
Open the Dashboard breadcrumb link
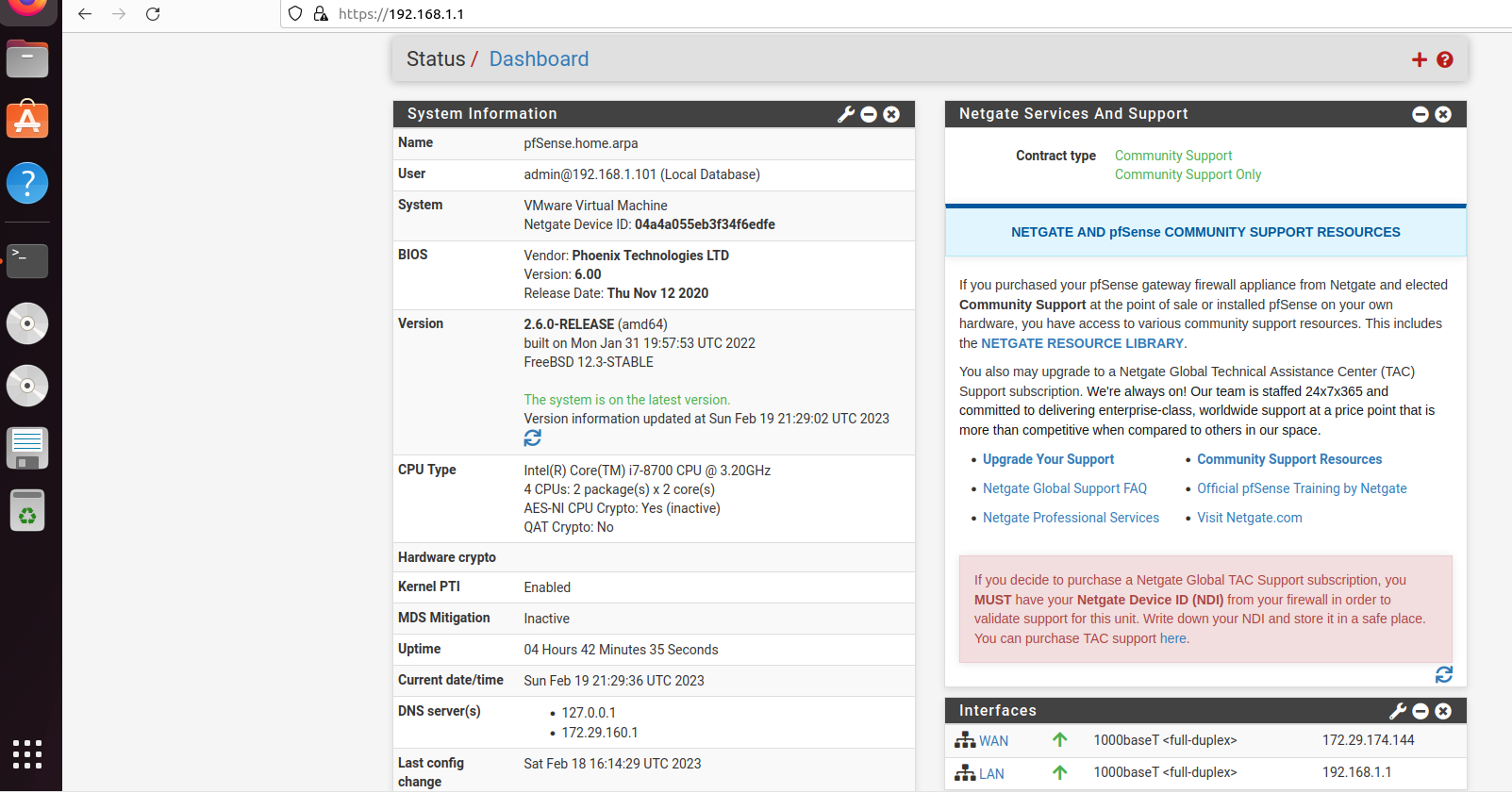click(539, 59)
